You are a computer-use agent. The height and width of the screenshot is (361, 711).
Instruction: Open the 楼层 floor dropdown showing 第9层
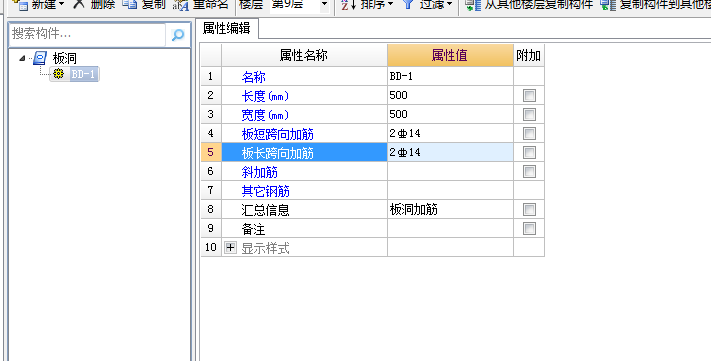click(x=324, y=5)
